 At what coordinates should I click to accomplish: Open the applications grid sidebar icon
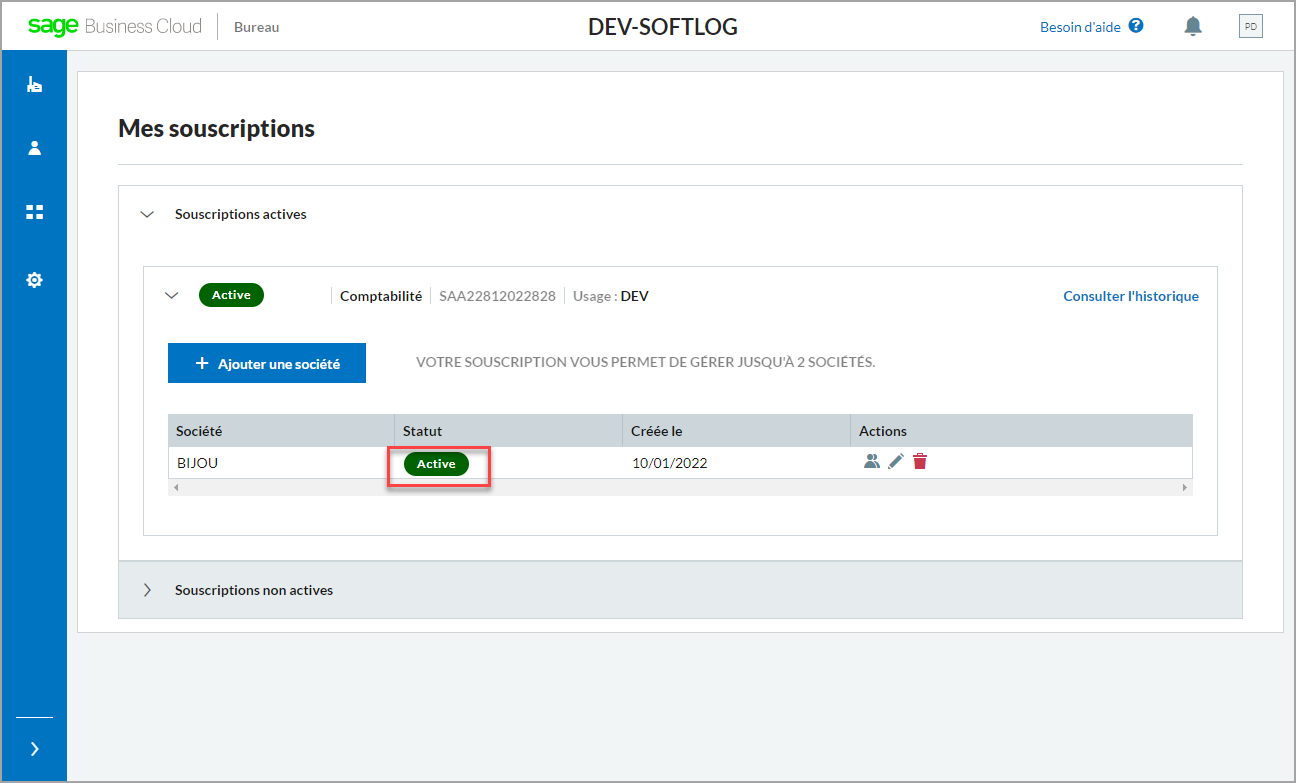(34, 212)
